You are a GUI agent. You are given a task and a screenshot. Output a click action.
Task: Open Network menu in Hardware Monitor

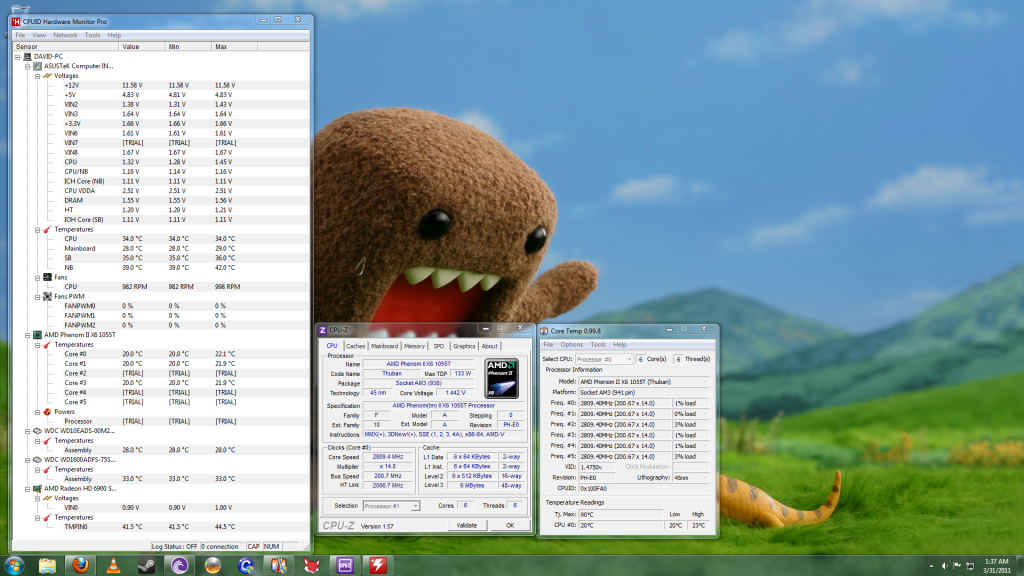pyautogui.click(x=65, y=35)
